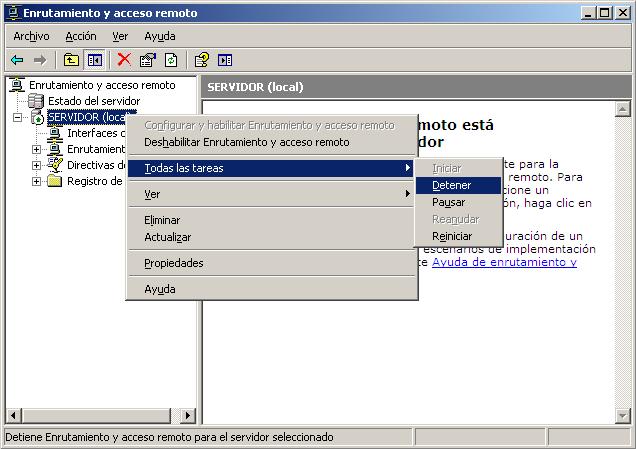Click the Back arrow toolbar icon
636x449 pixels.
click(17, 60)
